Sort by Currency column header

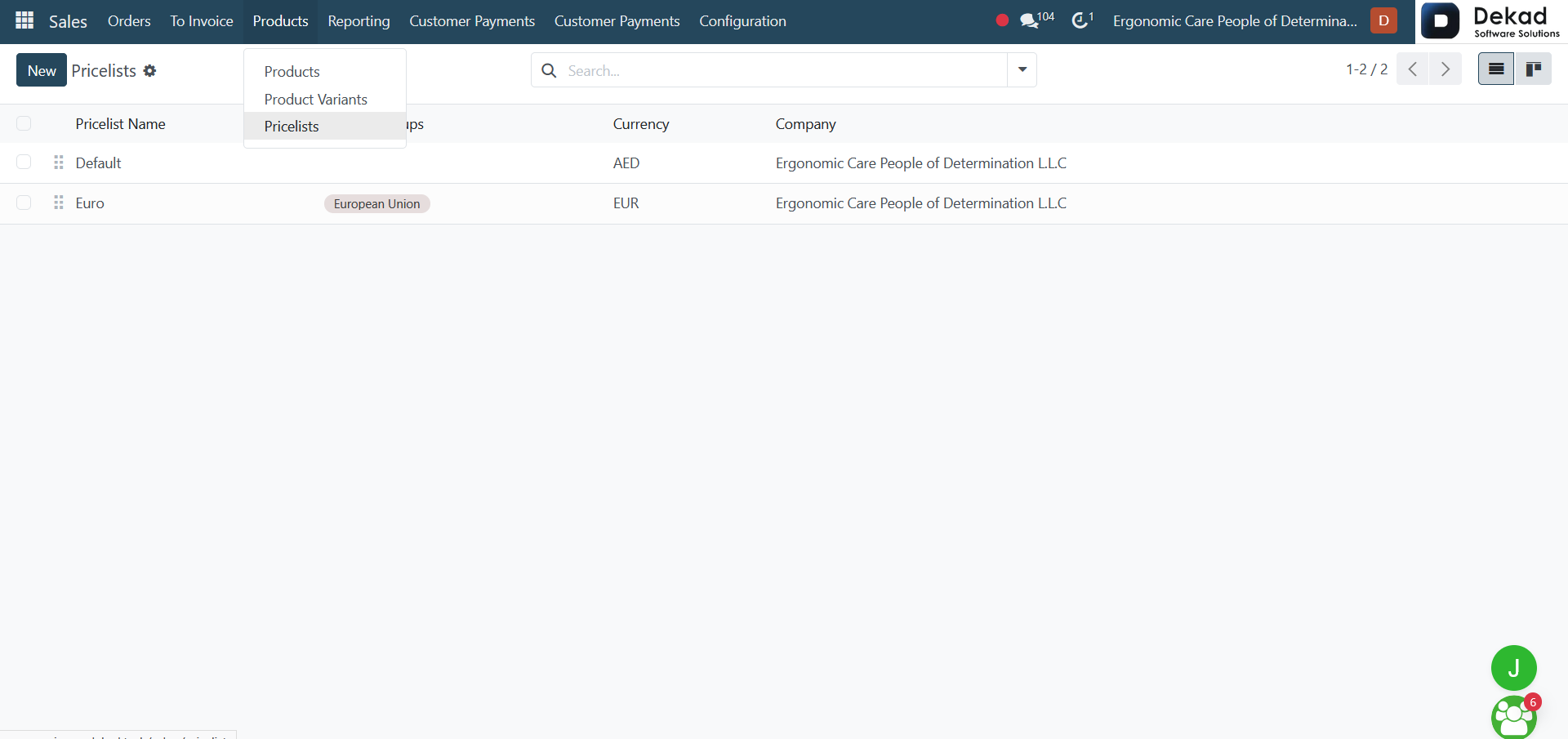(x=641, y=124)
